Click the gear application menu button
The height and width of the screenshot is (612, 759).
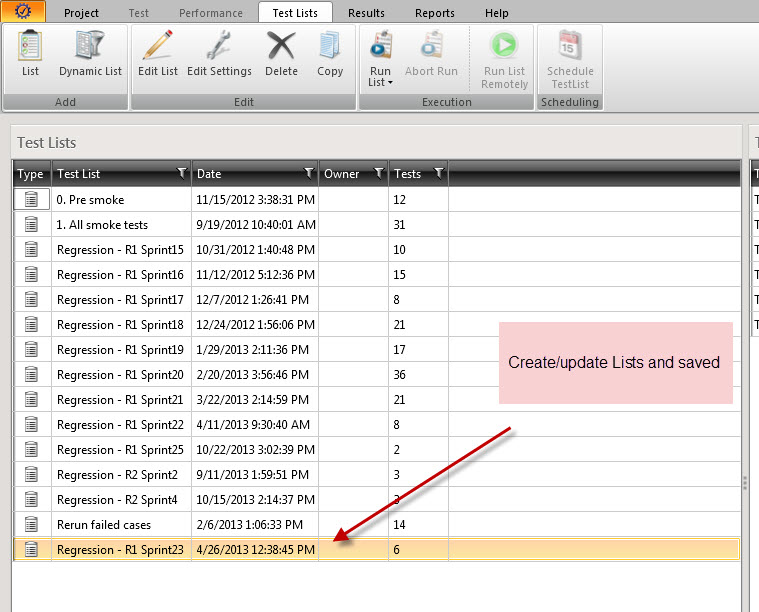click(x=23, y=11)
